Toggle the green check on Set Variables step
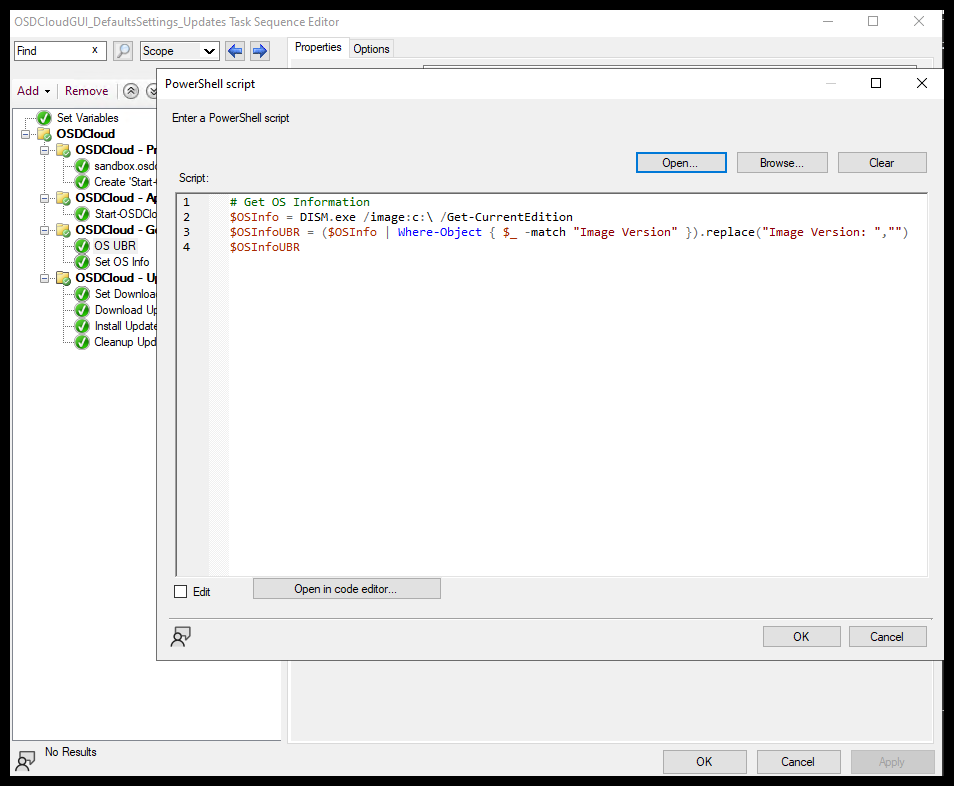This screenshot has height=786, width=954. coord(43,117)
